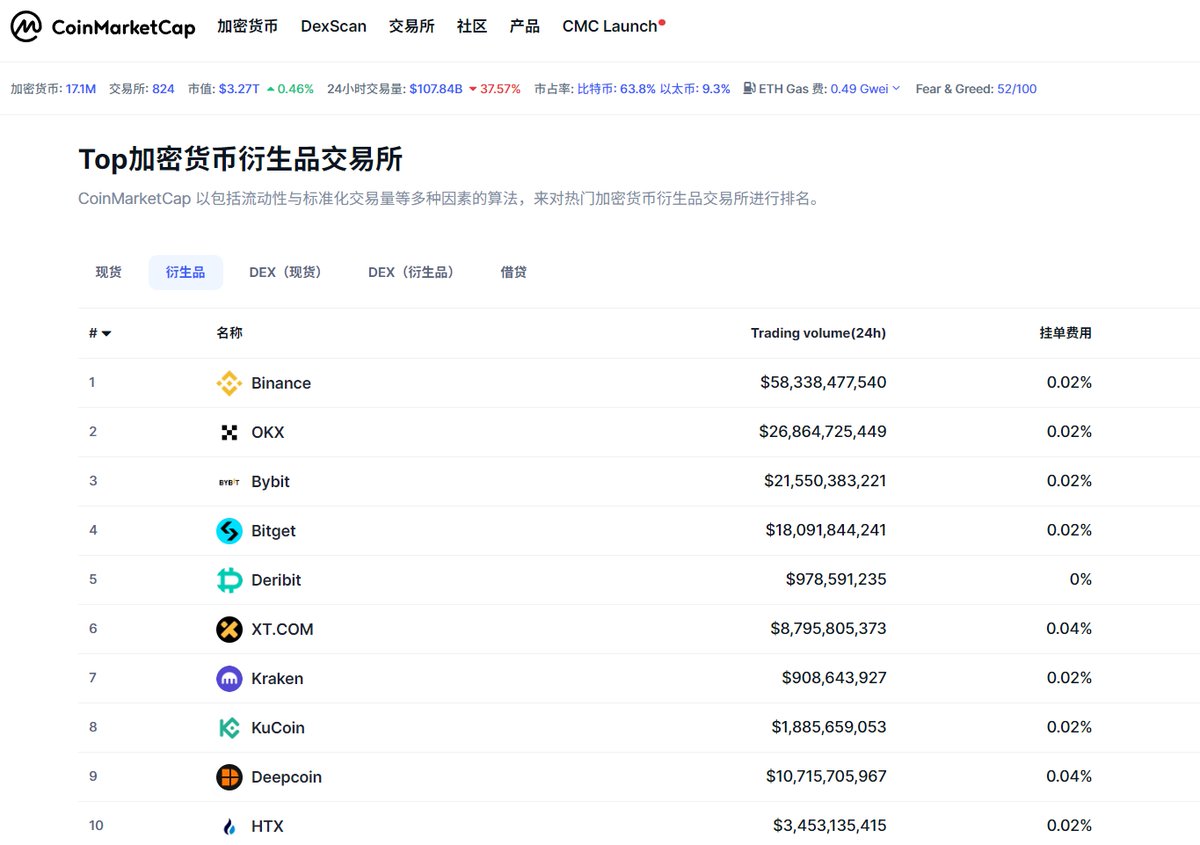Click XT.COM volume $8,795,805,373
The image size is (1200, 845).
(x=828, y=629)
